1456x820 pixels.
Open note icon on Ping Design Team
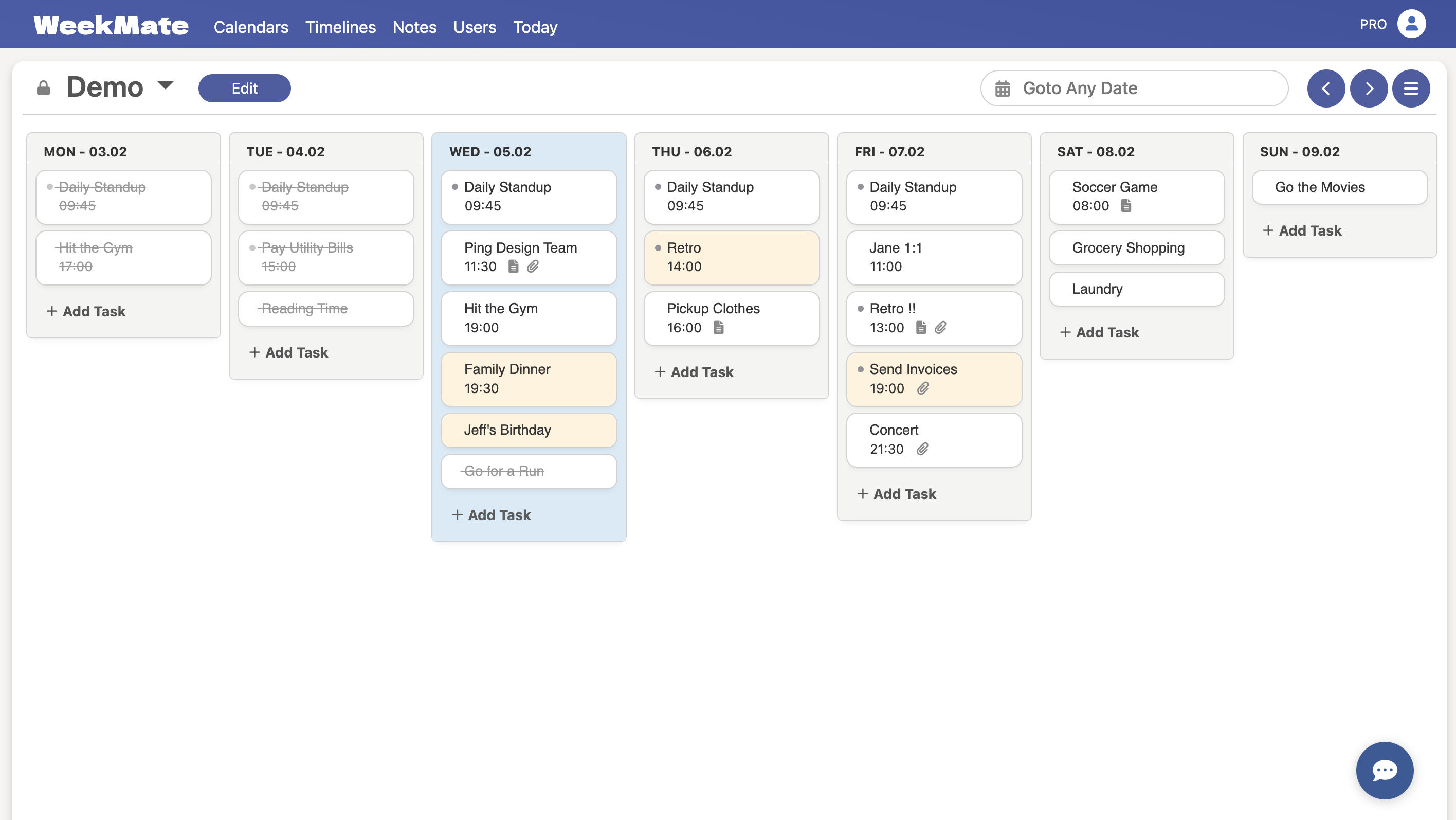(x=513, y=266)
